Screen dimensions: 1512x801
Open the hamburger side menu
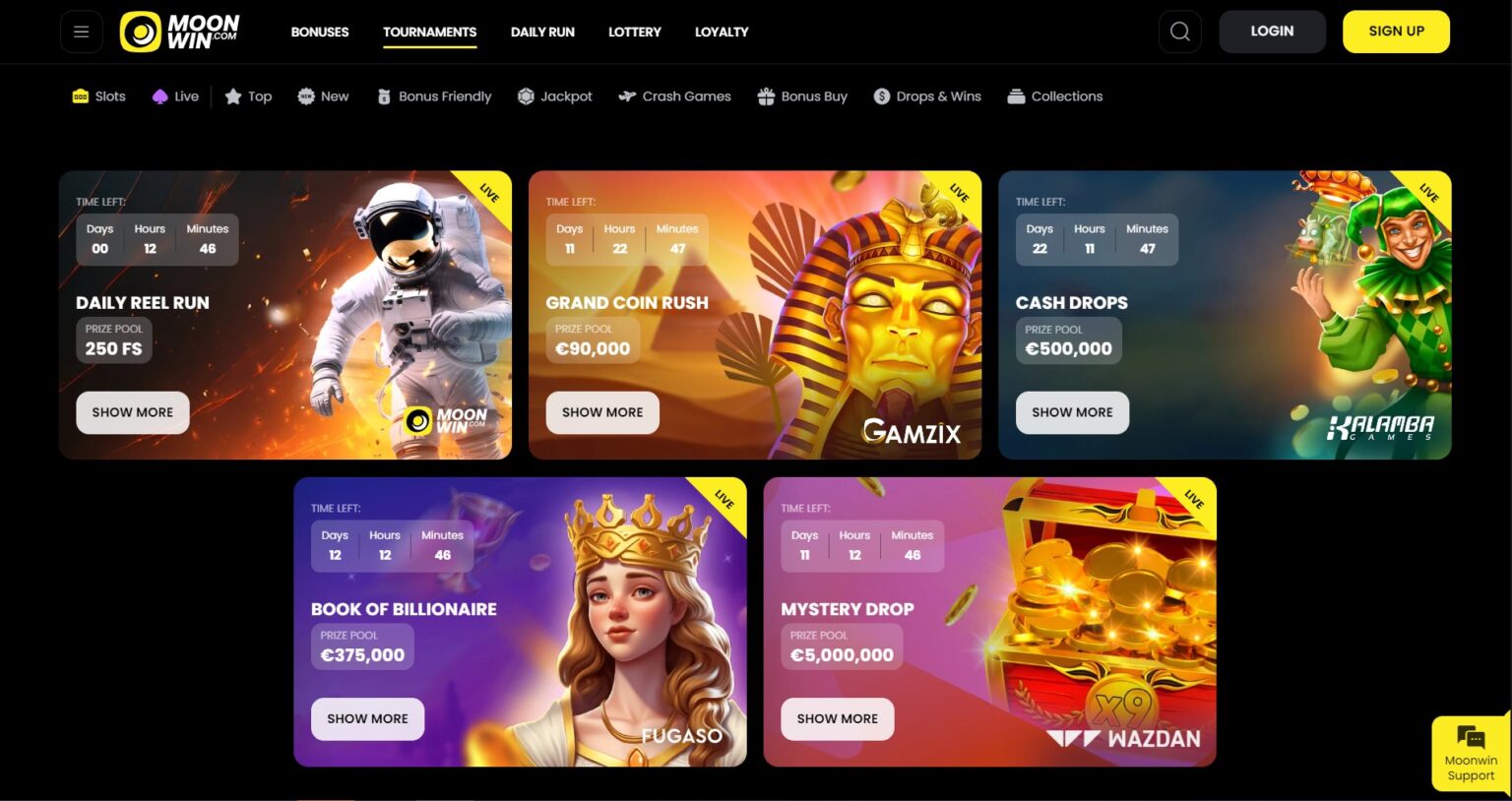click(82, 31)
